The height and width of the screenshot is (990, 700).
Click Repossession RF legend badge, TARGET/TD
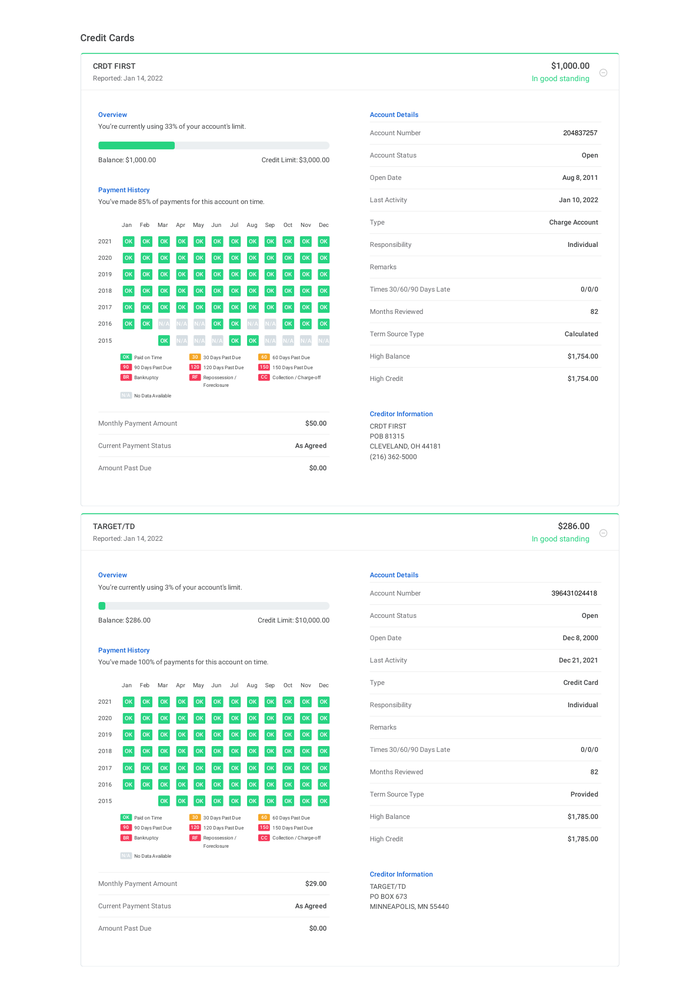pyautogui.click(x=195, y=838)
